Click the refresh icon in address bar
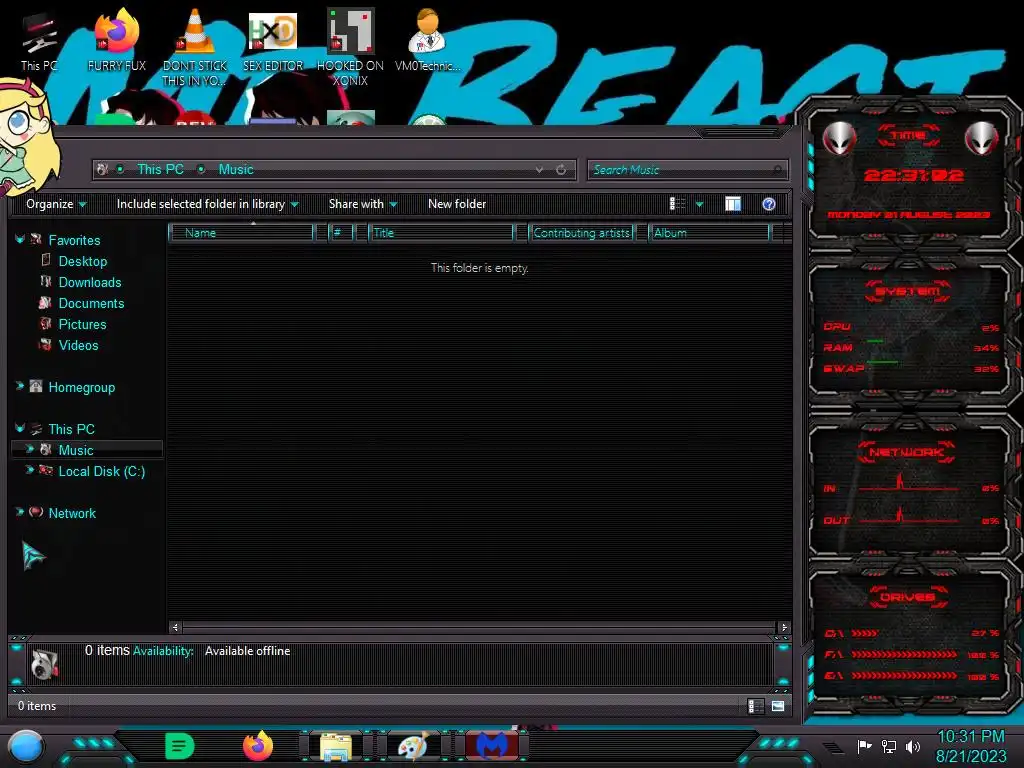The height and width of the screenshot is (768, 1024). tap(561, 170)
